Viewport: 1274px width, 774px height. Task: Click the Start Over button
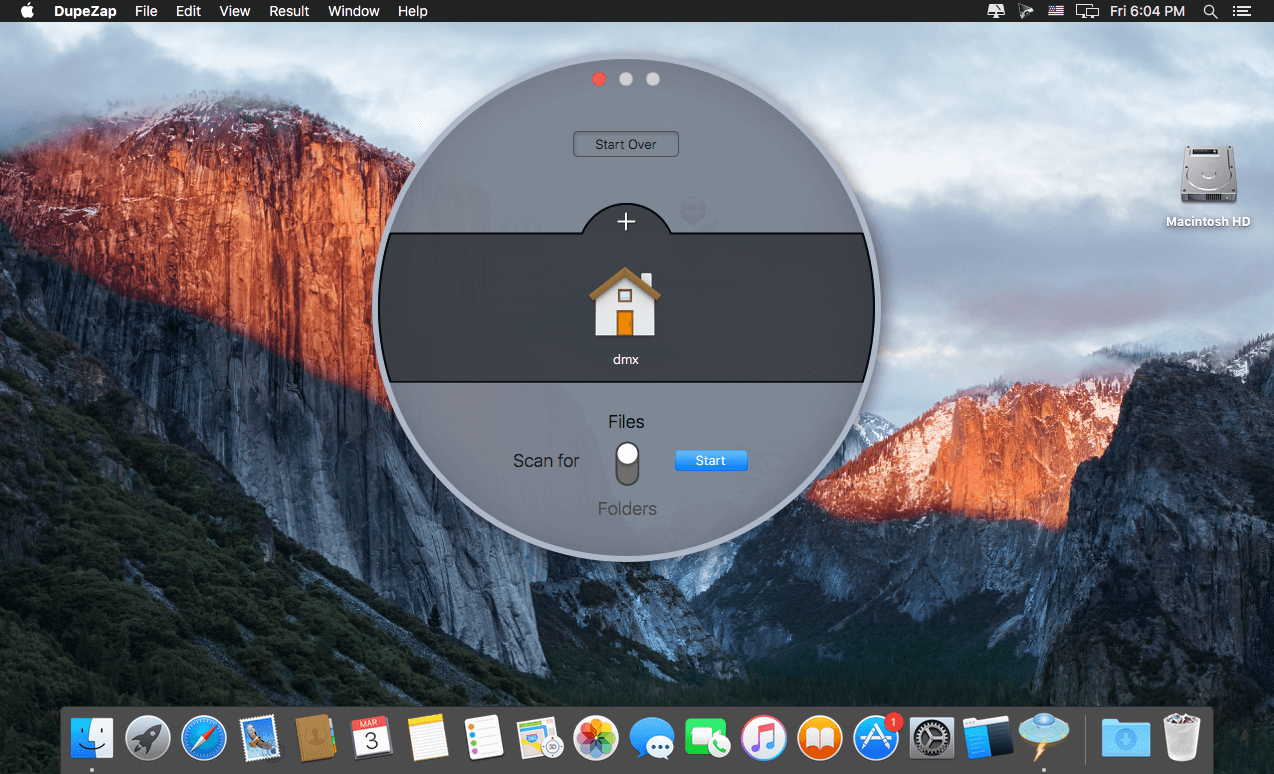[625, 144]
